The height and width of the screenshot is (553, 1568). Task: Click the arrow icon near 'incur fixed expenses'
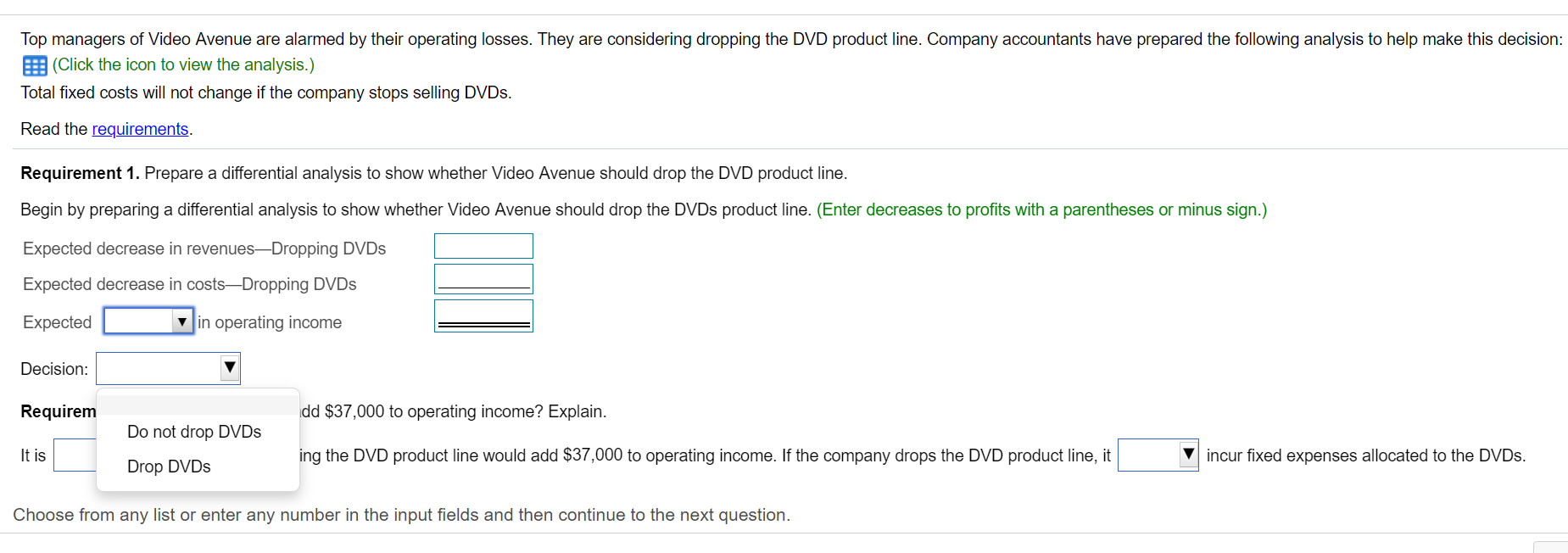[x=1188, y=455]
